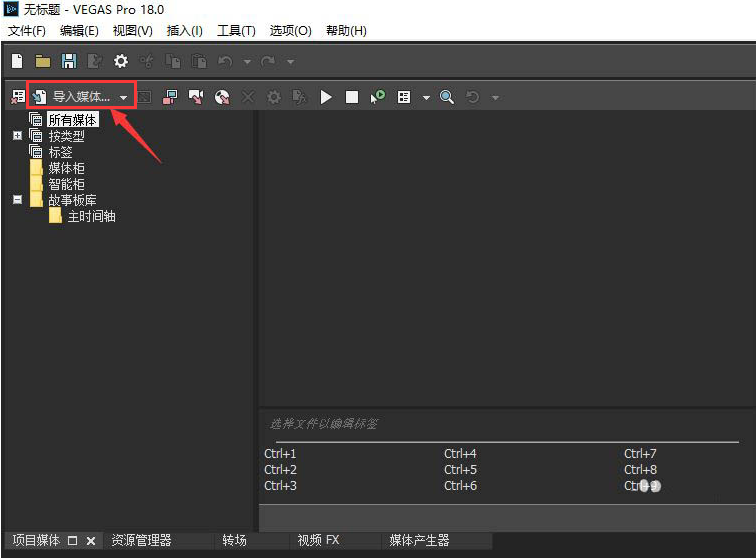756x558 pixels.
Task: Select 按类型 tree item
Action: [x=67, y=136]
